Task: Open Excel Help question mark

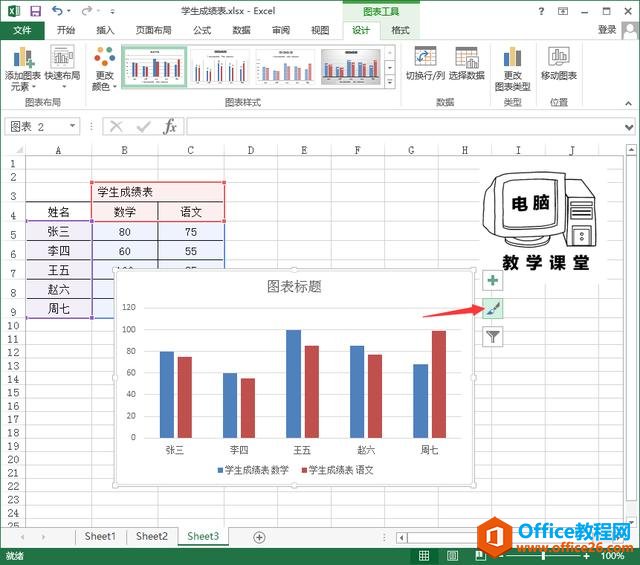Action: coord(541,11)
